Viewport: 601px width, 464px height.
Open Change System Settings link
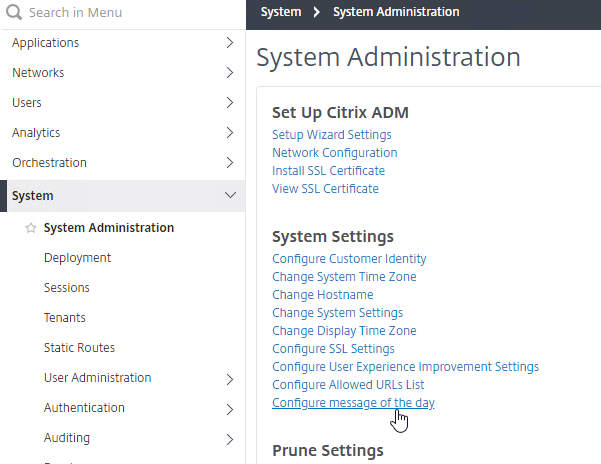pos(338,313)
